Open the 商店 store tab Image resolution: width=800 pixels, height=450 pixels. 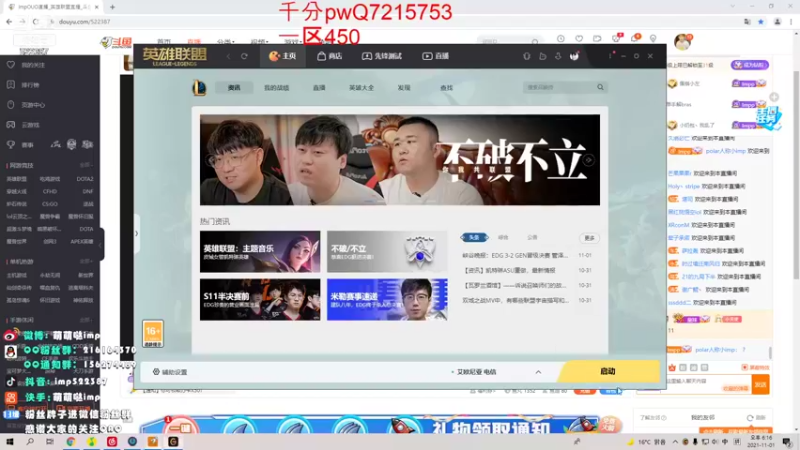[x=329, y=56]
